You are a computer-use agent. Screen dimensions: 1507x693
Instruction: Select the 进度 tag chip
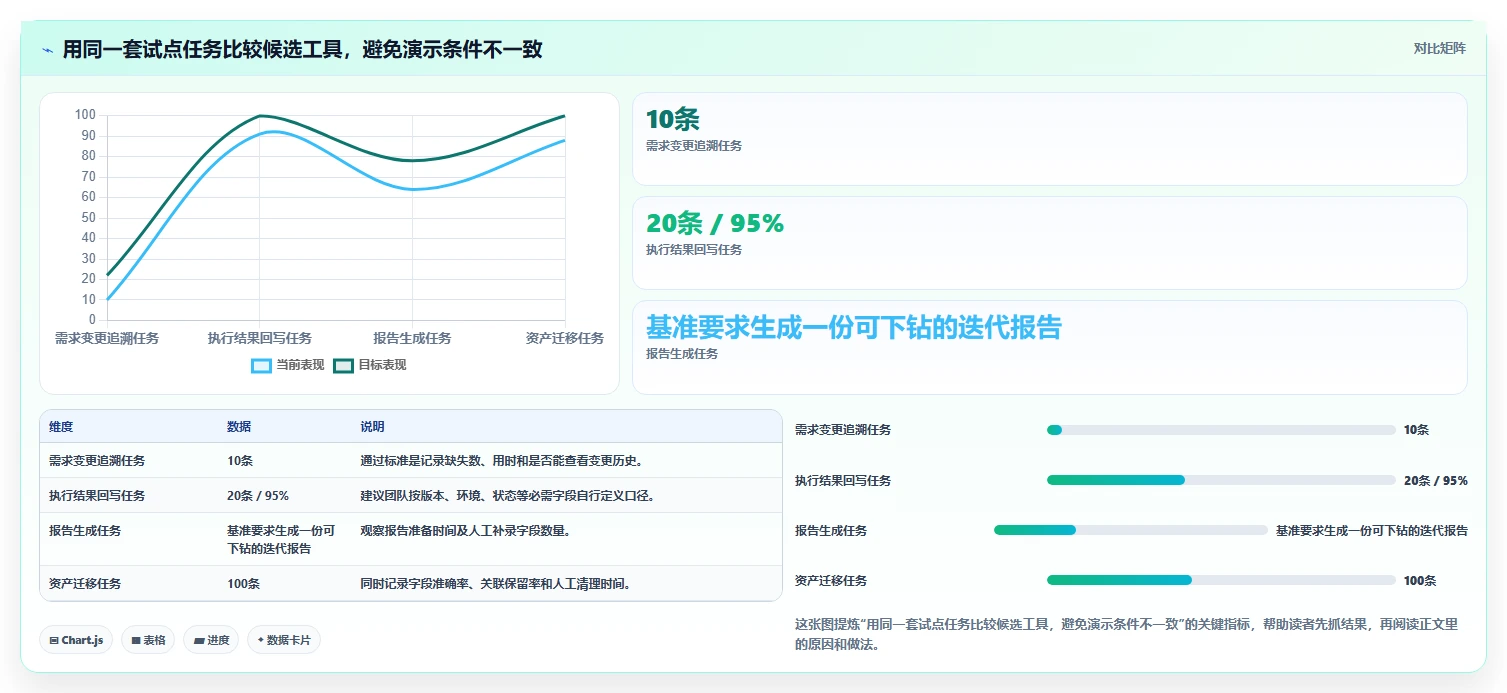[211, 640]
